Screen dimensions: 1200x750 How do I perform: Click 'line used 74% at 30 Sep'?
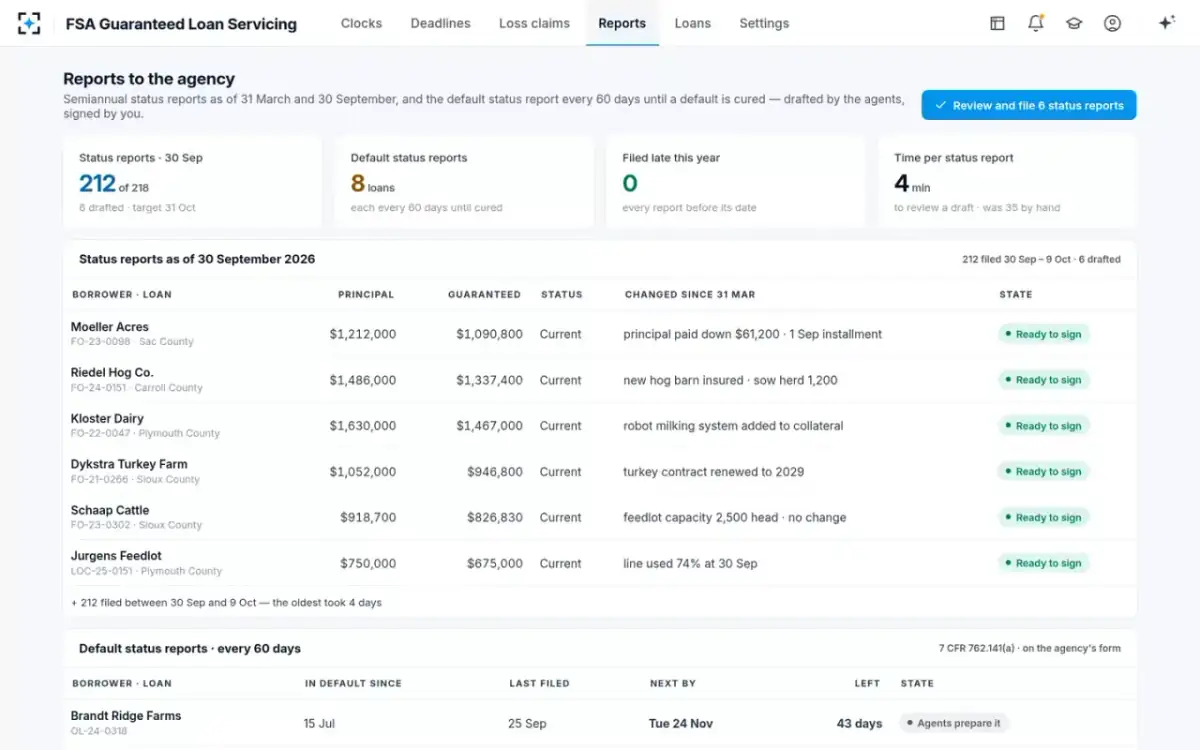(x=690, y=564)
